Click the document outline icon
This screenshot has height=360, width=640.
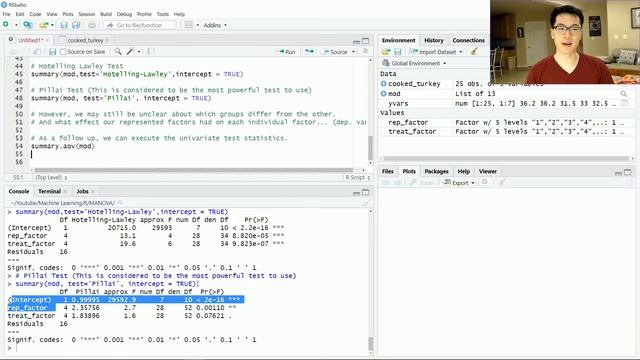[x=365, y=51]
